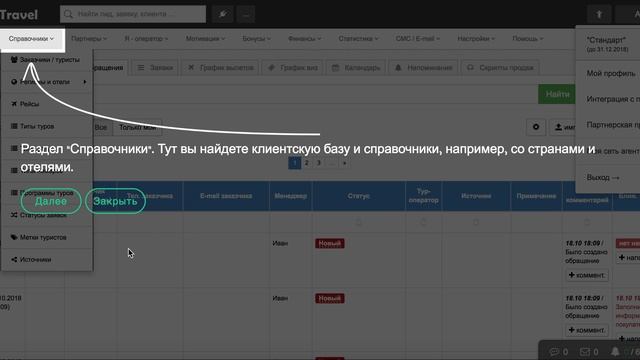Screen dimensions: 640x360
Task: Sort by Тур-оператор column header
Action: [423, 196]
